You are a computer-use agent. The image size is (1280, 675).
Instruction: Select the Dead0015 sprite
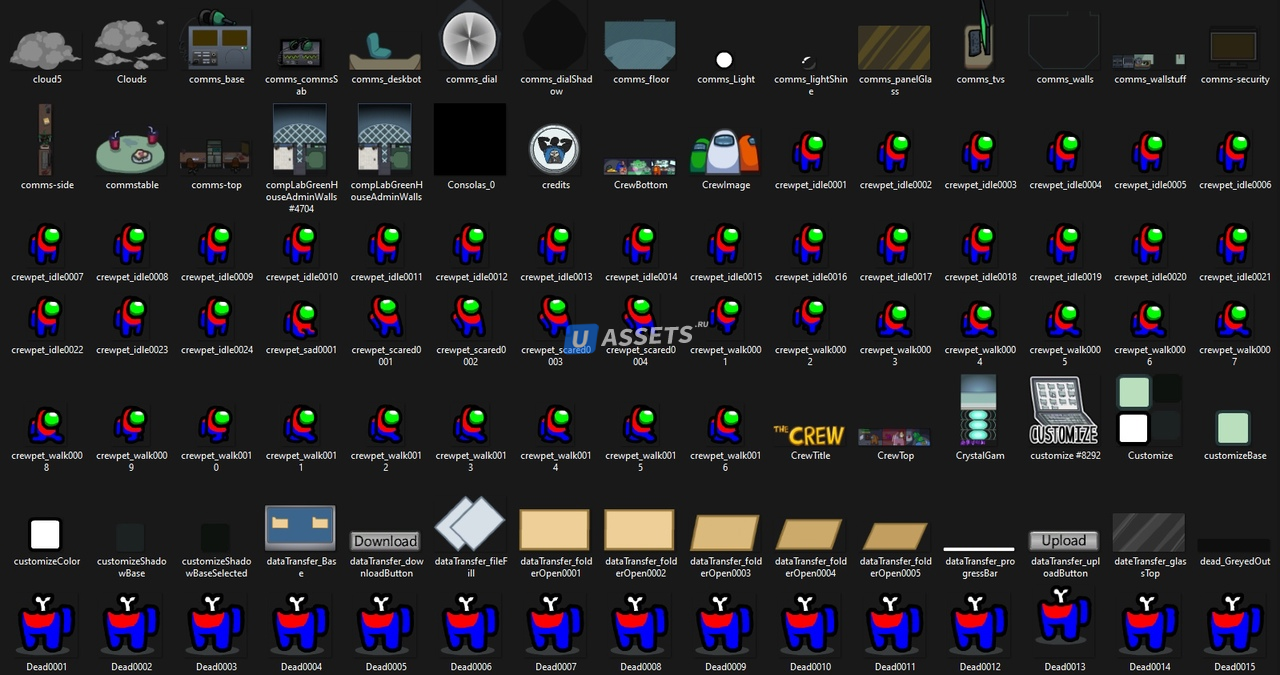[x=1234, y=626]
